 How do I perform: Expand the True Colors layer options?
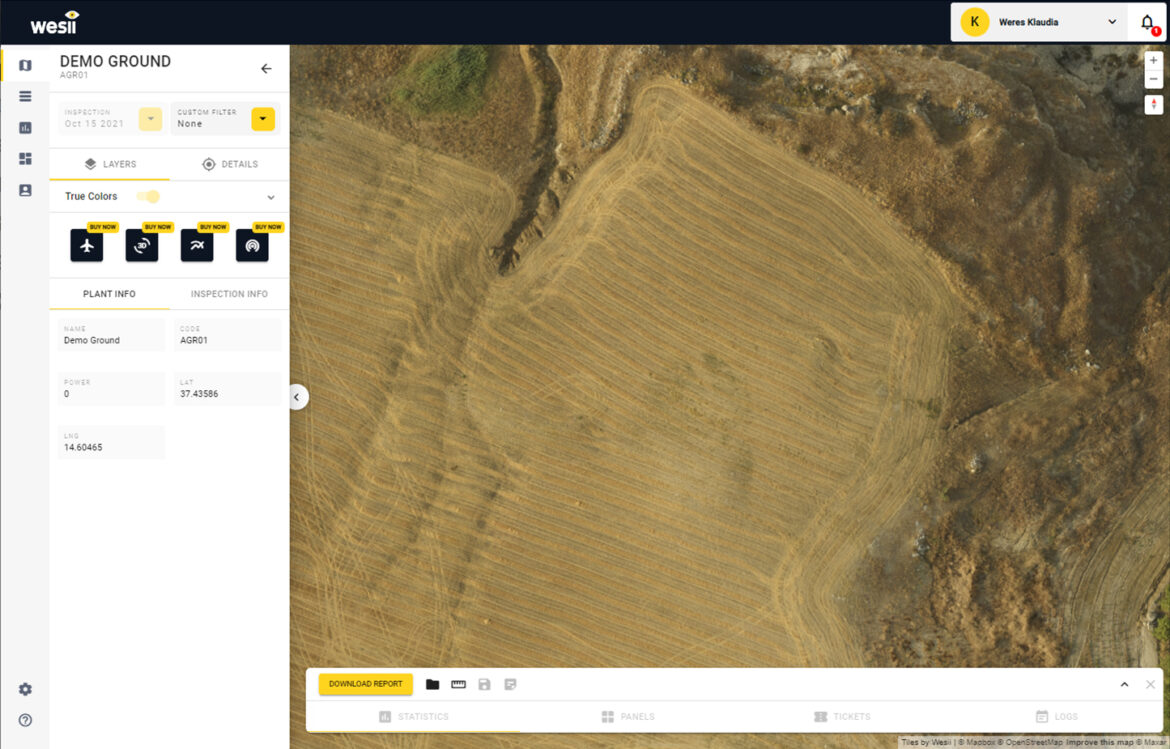coord(270,198)
